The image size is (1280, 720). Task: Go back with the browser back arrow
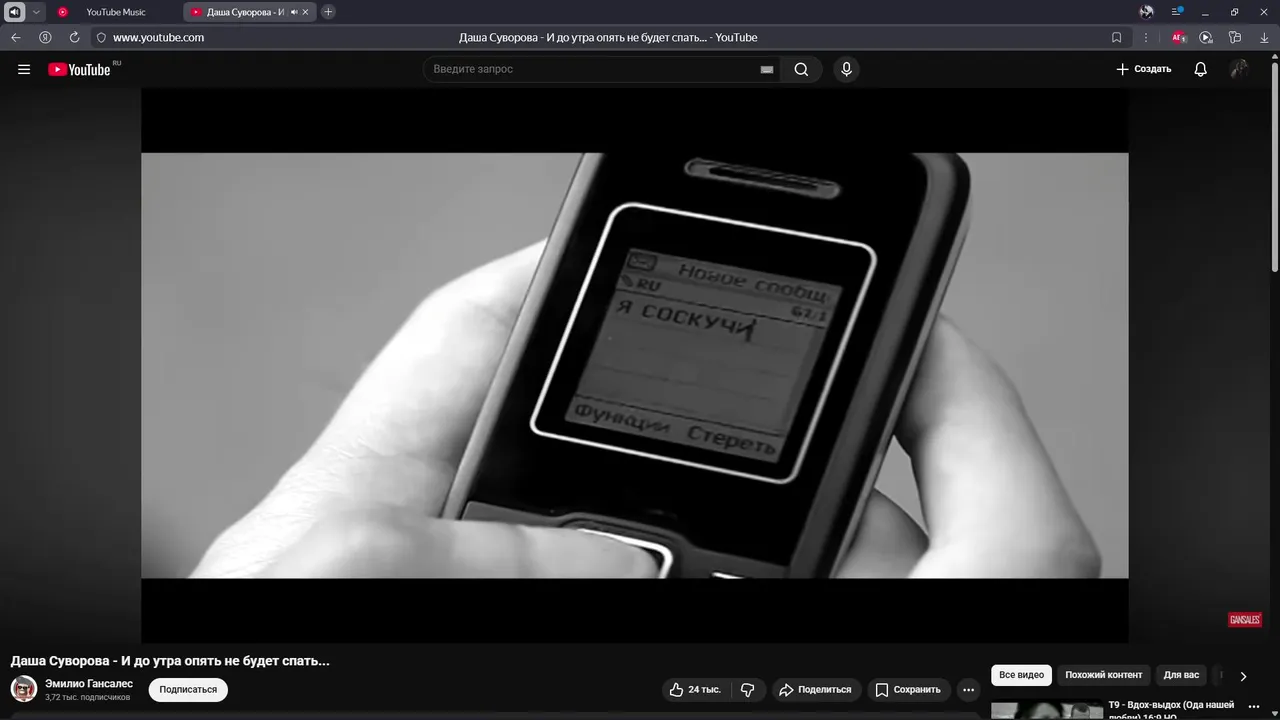[16, 37]
